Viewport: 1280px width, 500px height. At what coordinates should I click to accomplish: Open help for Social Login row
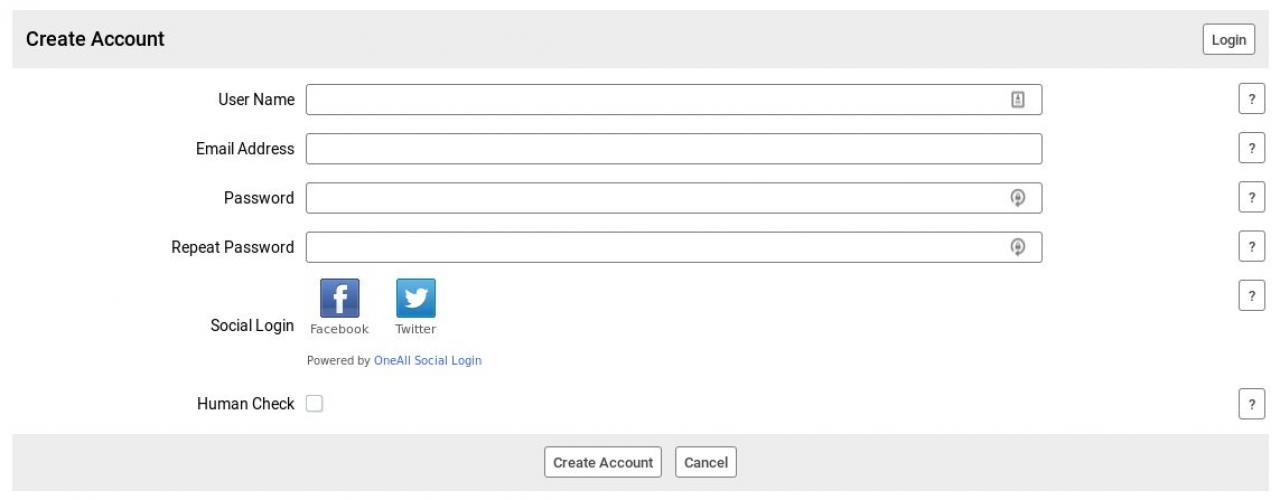tap(1251, 295)
